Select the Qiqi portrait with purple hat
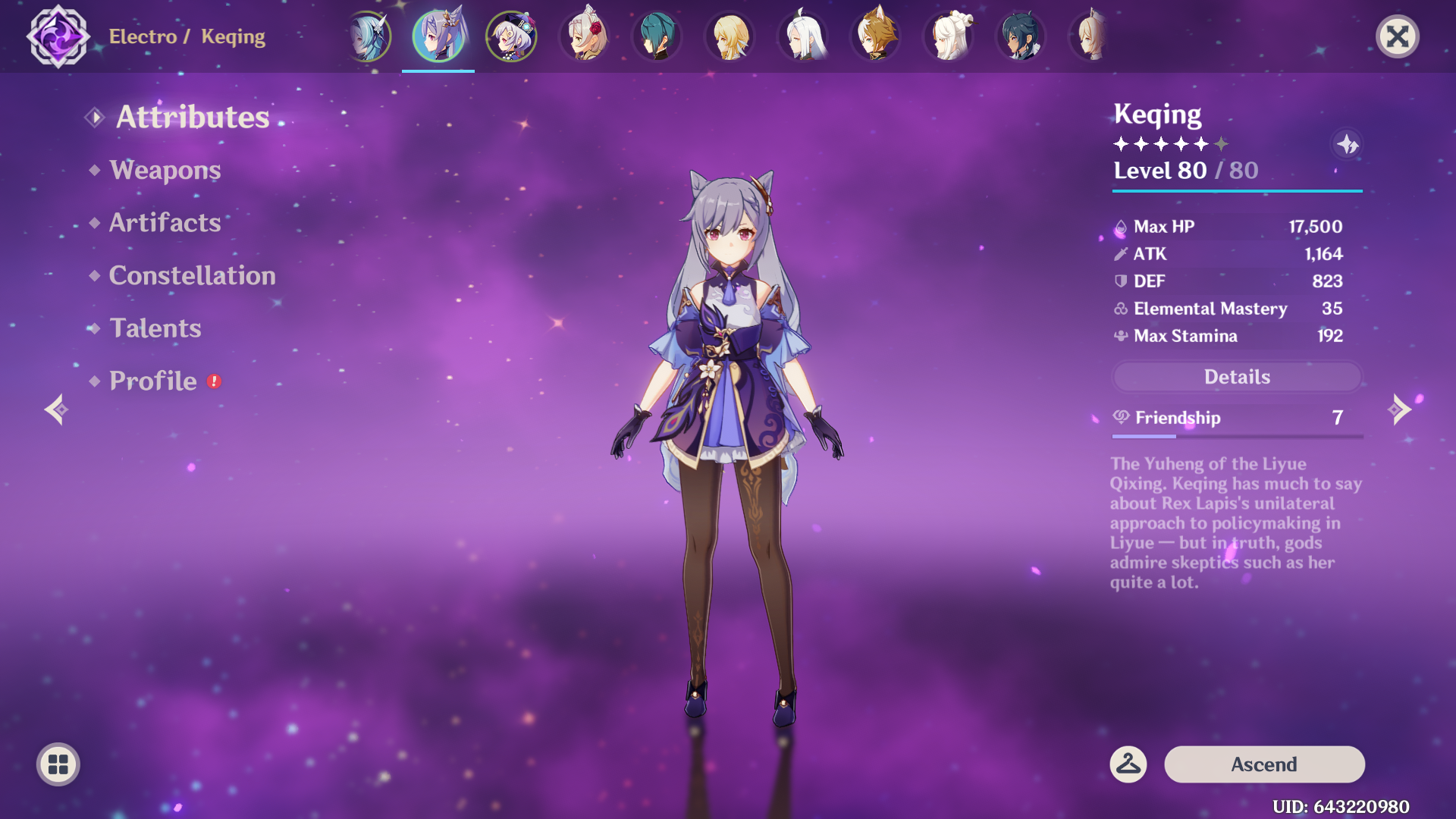Image resolution: width=1456 pixels, height=819 pixels. click(x=511, y=36)
